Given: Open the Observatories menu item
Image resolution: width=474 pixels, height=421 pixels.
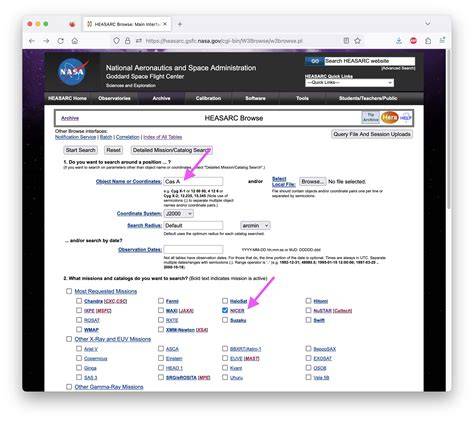Looking at the screenshot, I should click(114, 98).
